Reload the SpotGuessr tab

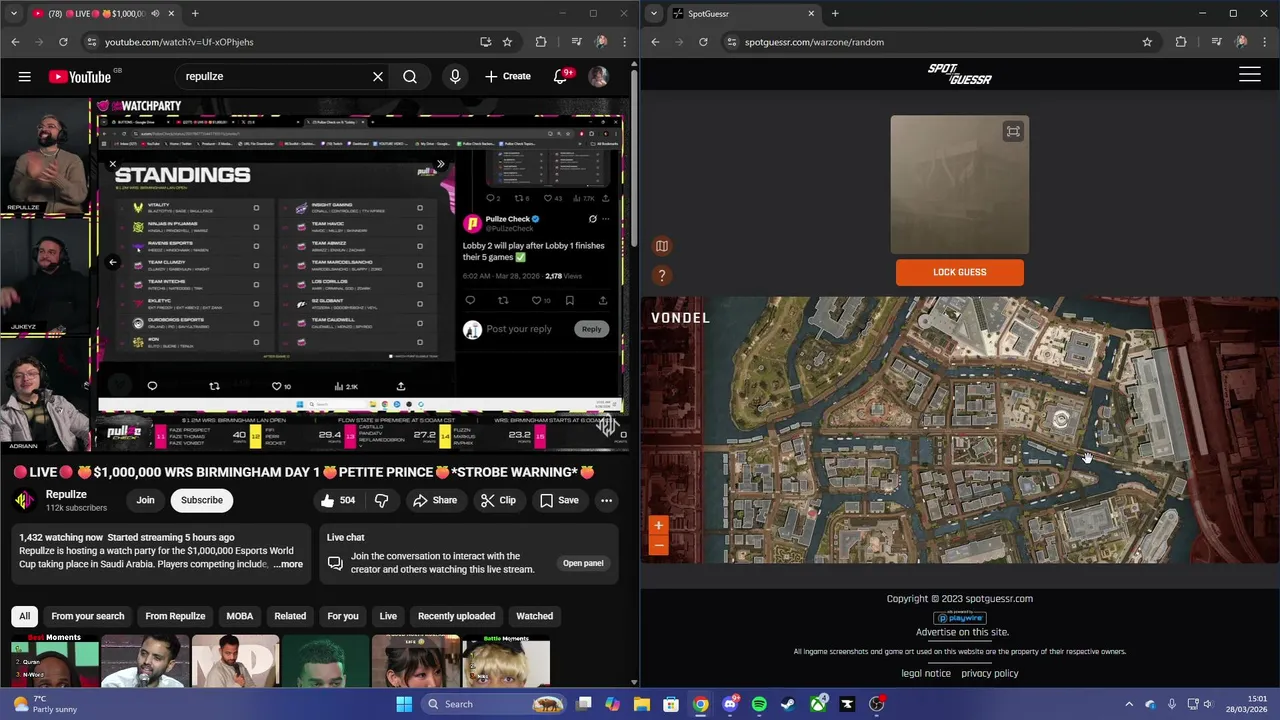pyautogui.click(x=703, y=42)
